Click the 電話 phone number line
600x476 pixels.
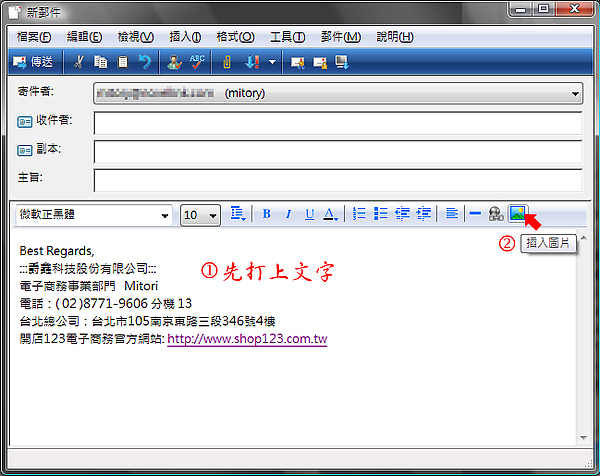[x=106, y=303]
